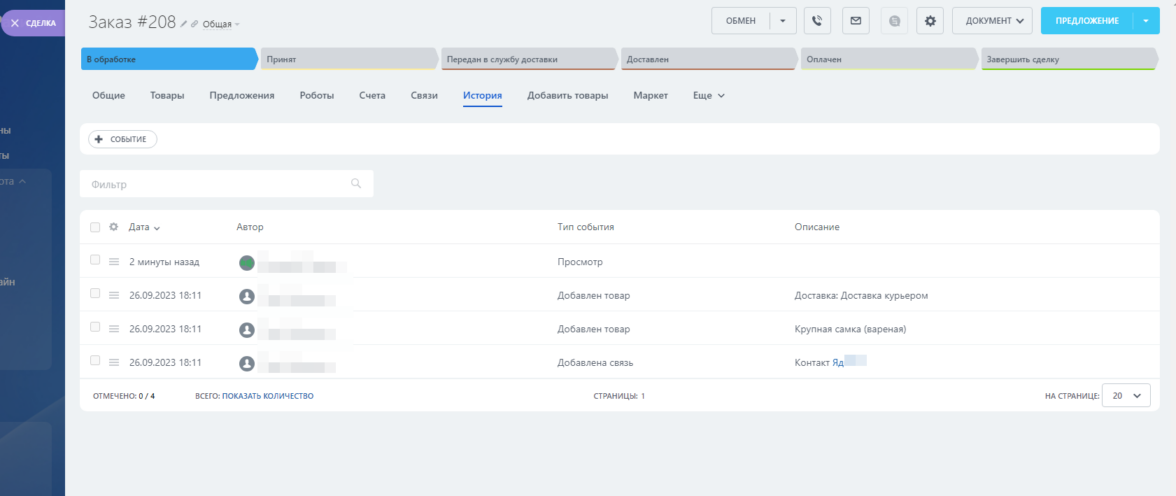The height and width of the screenshot is (496, 1176).
Task: Switch to the Товары tab
Action: (167, 96)
